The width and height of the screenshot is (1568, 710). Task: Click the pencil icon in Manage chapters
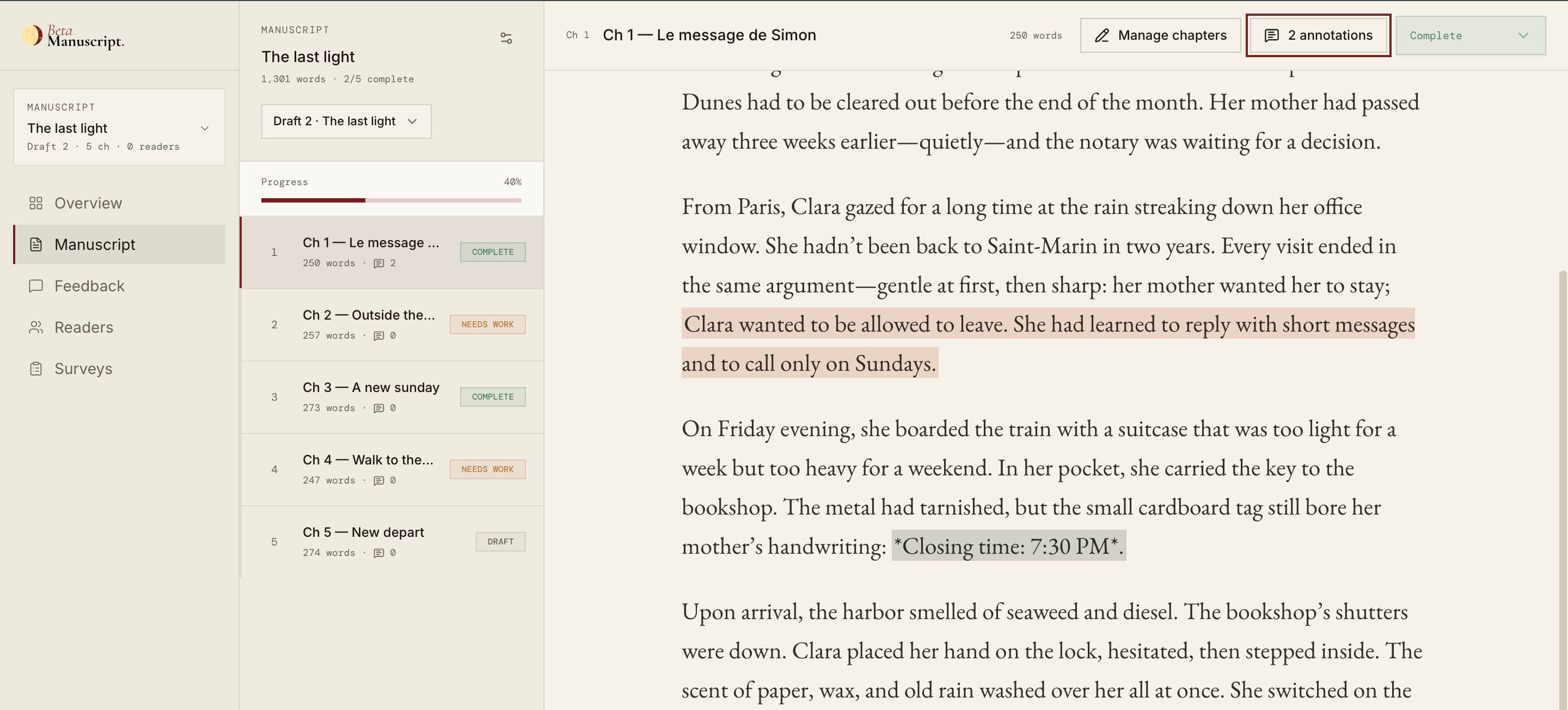point(1102,35)
